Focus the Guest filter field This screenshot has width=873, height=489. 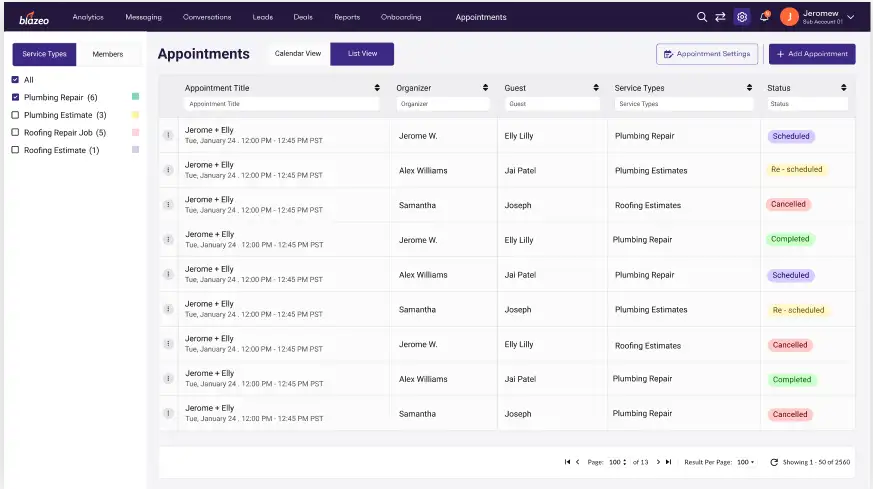point(552,104)
